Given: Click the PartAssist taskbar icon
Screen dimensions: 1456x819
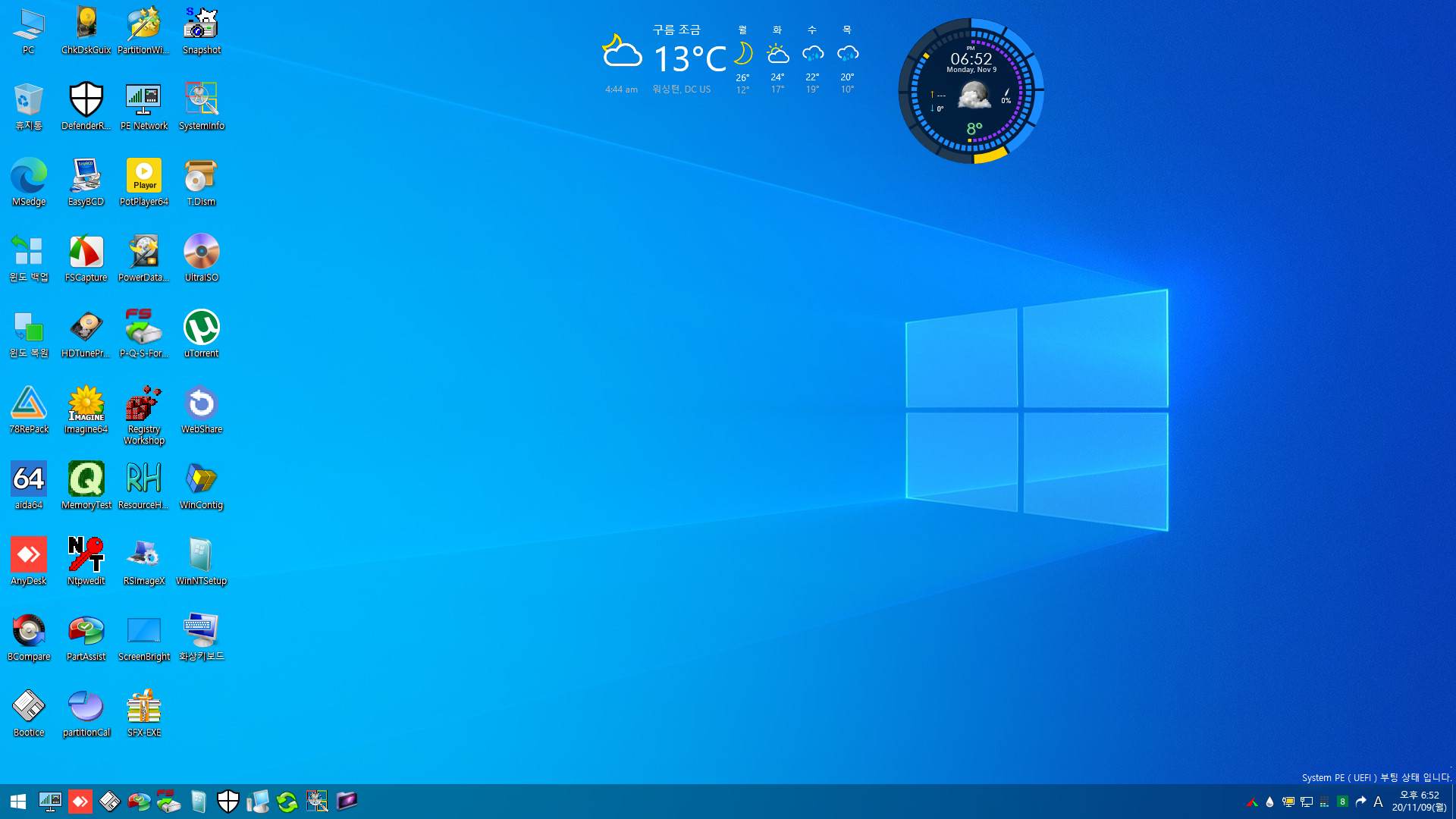Looking at the screenshot, I should 140,802.
